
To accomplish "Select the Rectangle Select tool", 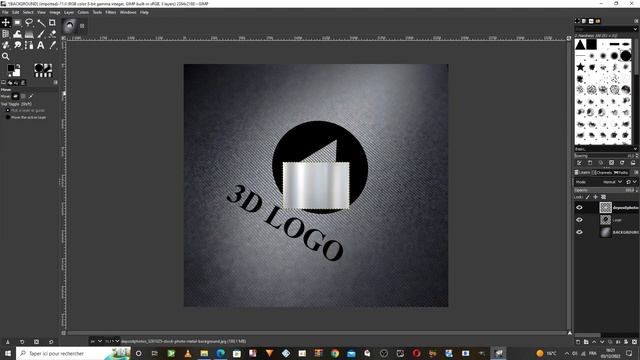I will tap(18, 22).
